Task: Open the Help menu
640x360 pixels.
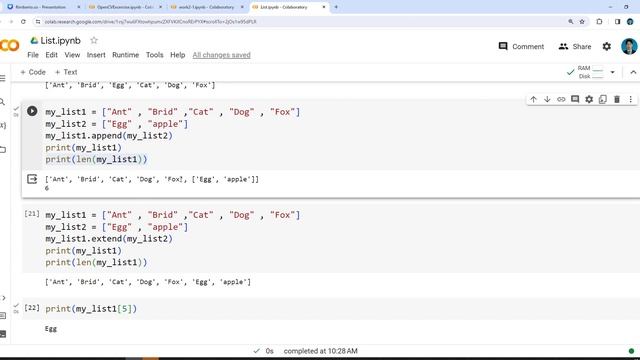Action: point(178,55)
